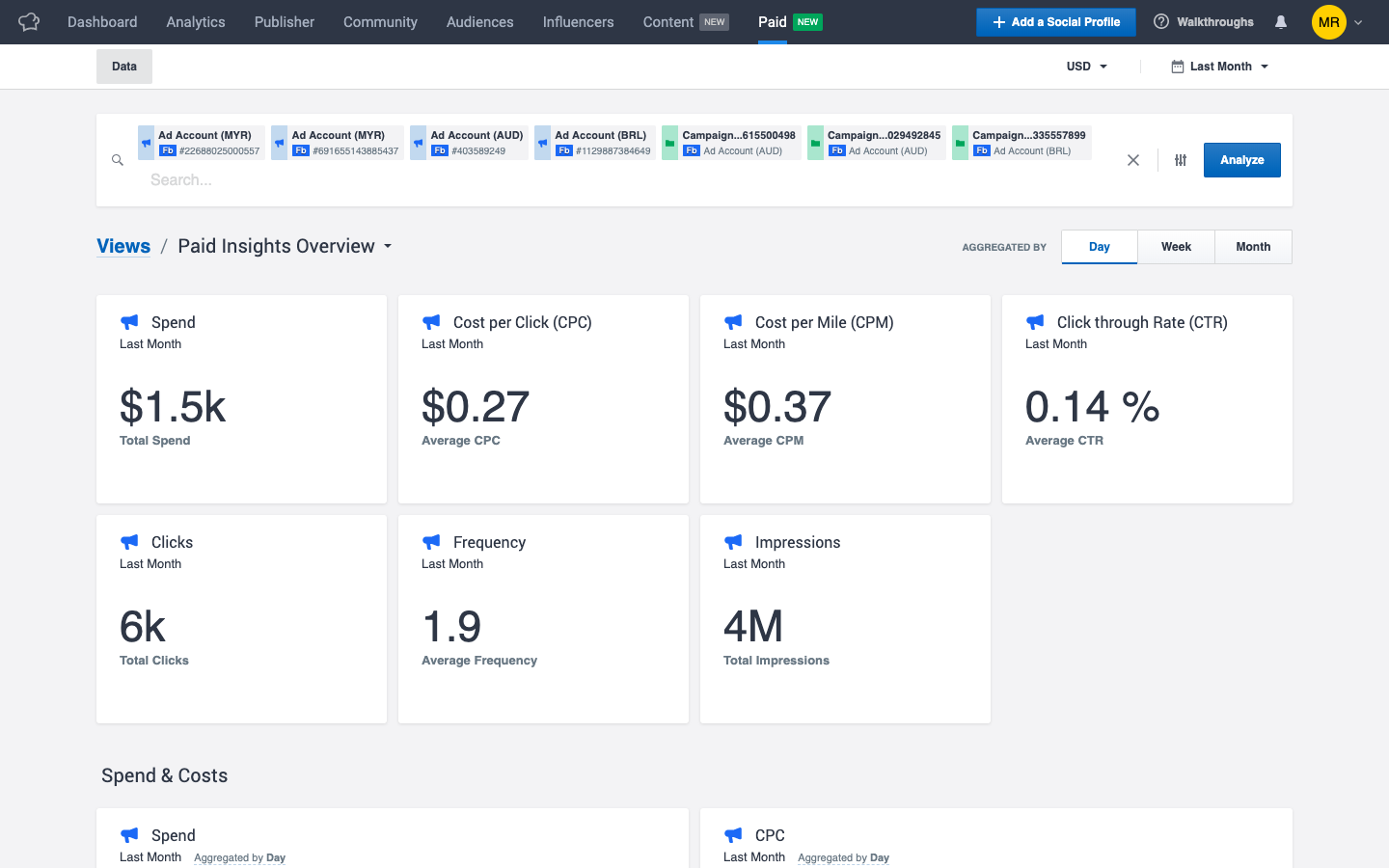Open notifications via the bell icon
Screen dimensions: 1389x868
(1280, 21)
